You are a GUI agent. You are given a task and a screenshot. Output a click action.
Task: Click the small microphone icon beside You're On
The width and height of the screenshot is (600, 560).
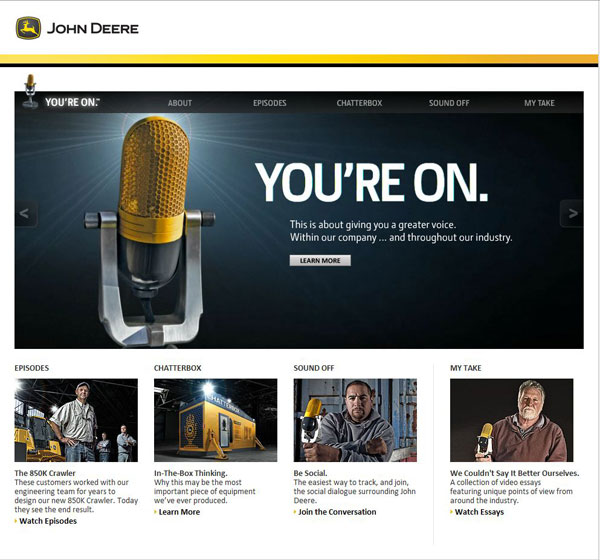pos(30,91)
